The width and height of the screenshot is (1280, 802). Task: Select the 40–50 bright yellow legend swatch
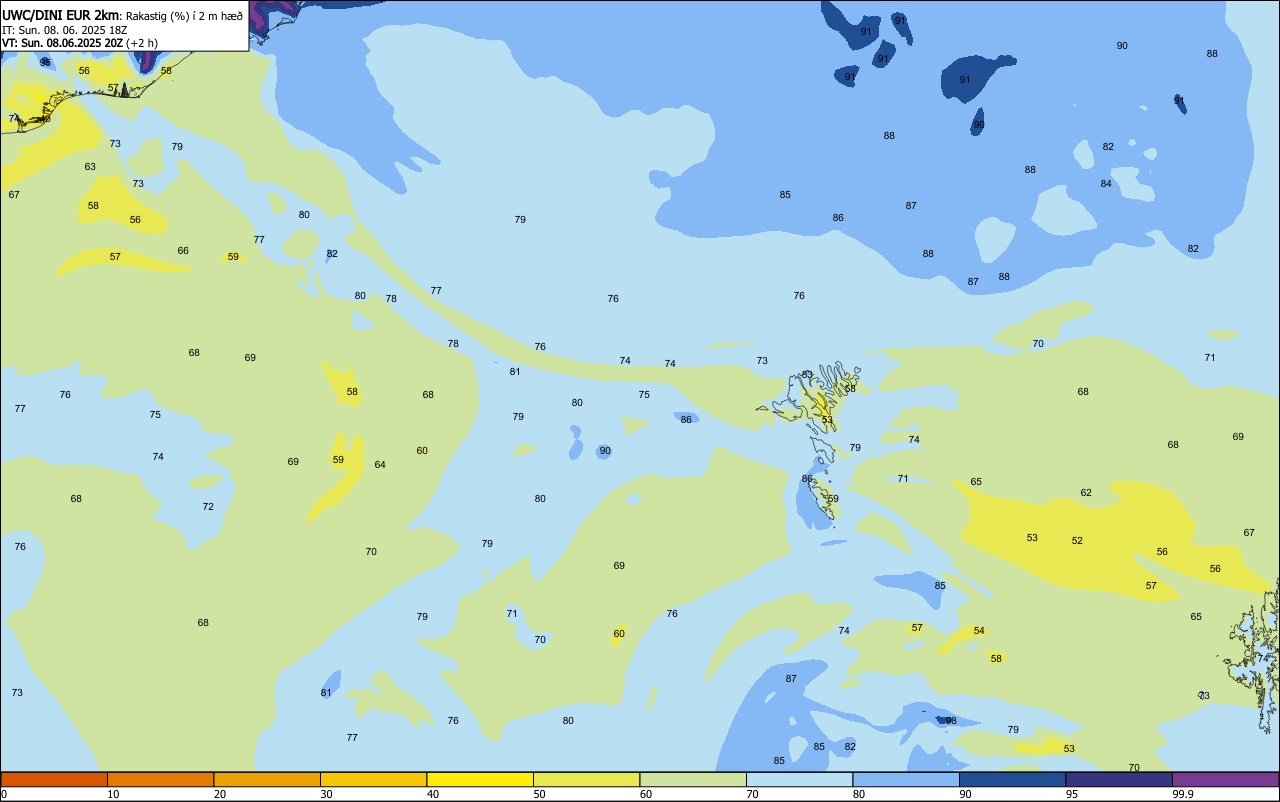click(x=480, y=779)
